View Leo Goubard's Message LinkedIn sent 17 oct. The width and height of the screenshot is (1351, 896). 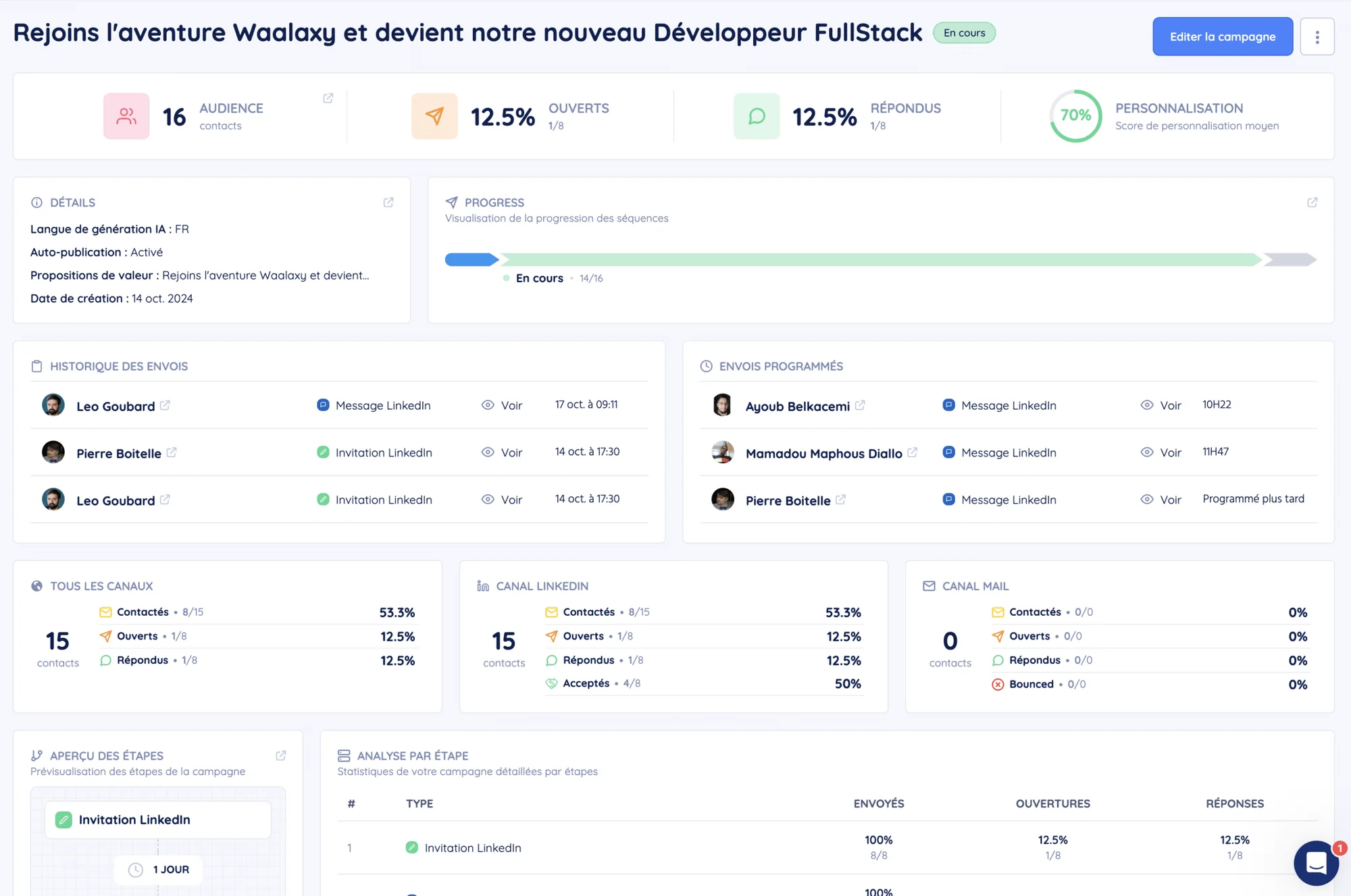501,405
